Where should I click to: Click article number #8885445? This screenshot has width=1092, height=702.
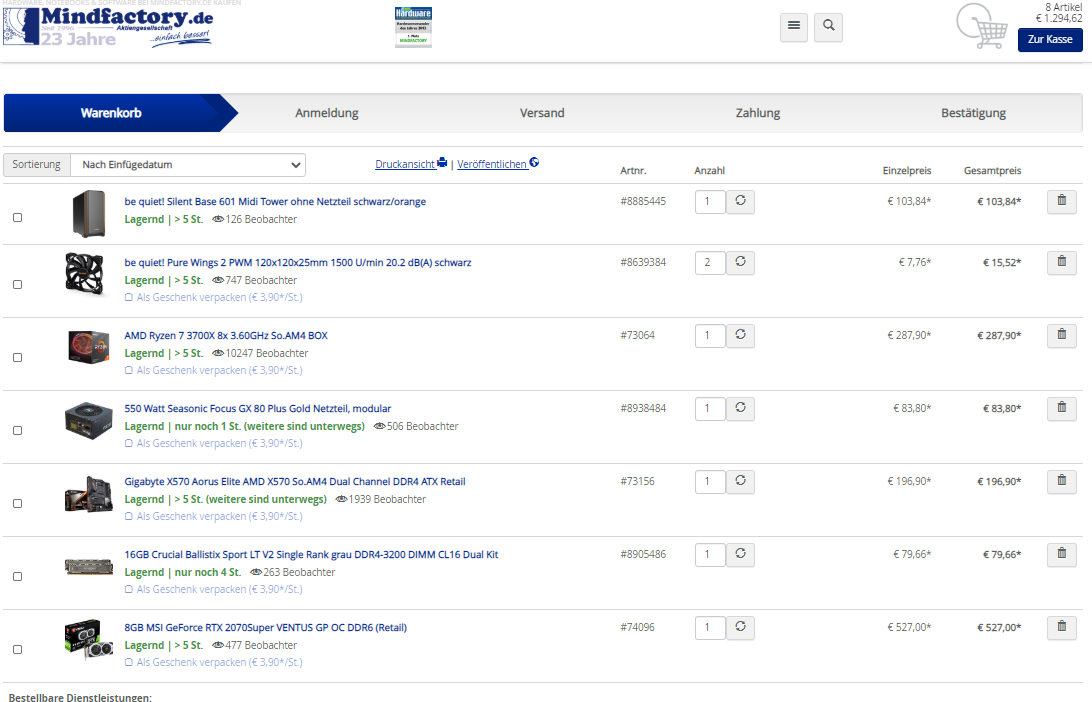(x=643, y=201)
